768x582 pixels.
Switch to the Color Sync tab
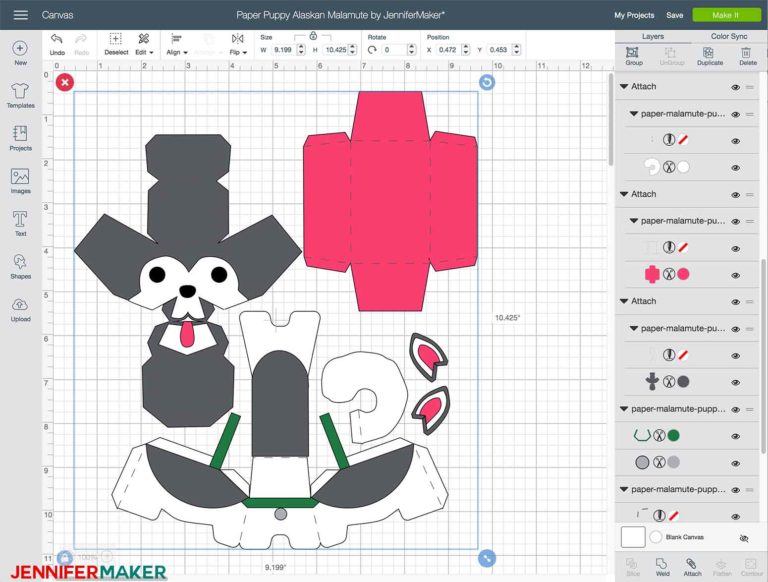pos(729,36)
